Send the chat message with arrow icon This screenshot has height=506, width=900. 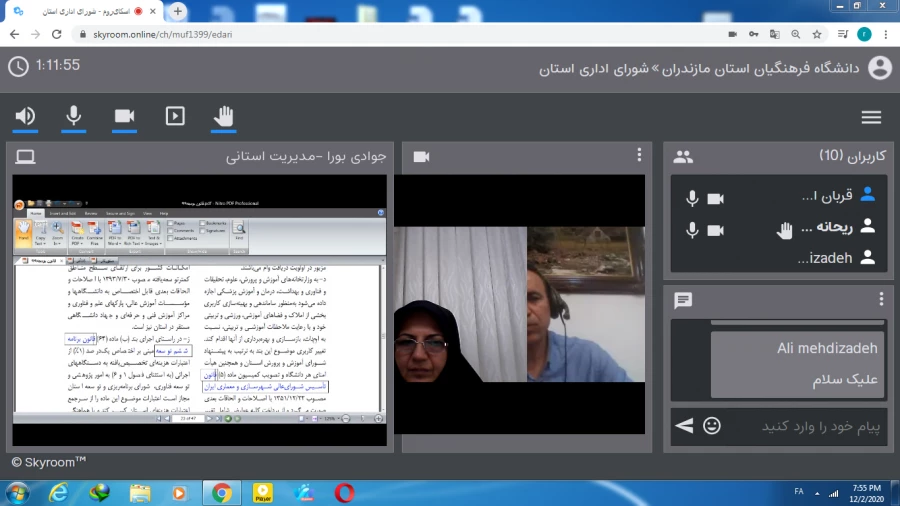tap(684, 426)
